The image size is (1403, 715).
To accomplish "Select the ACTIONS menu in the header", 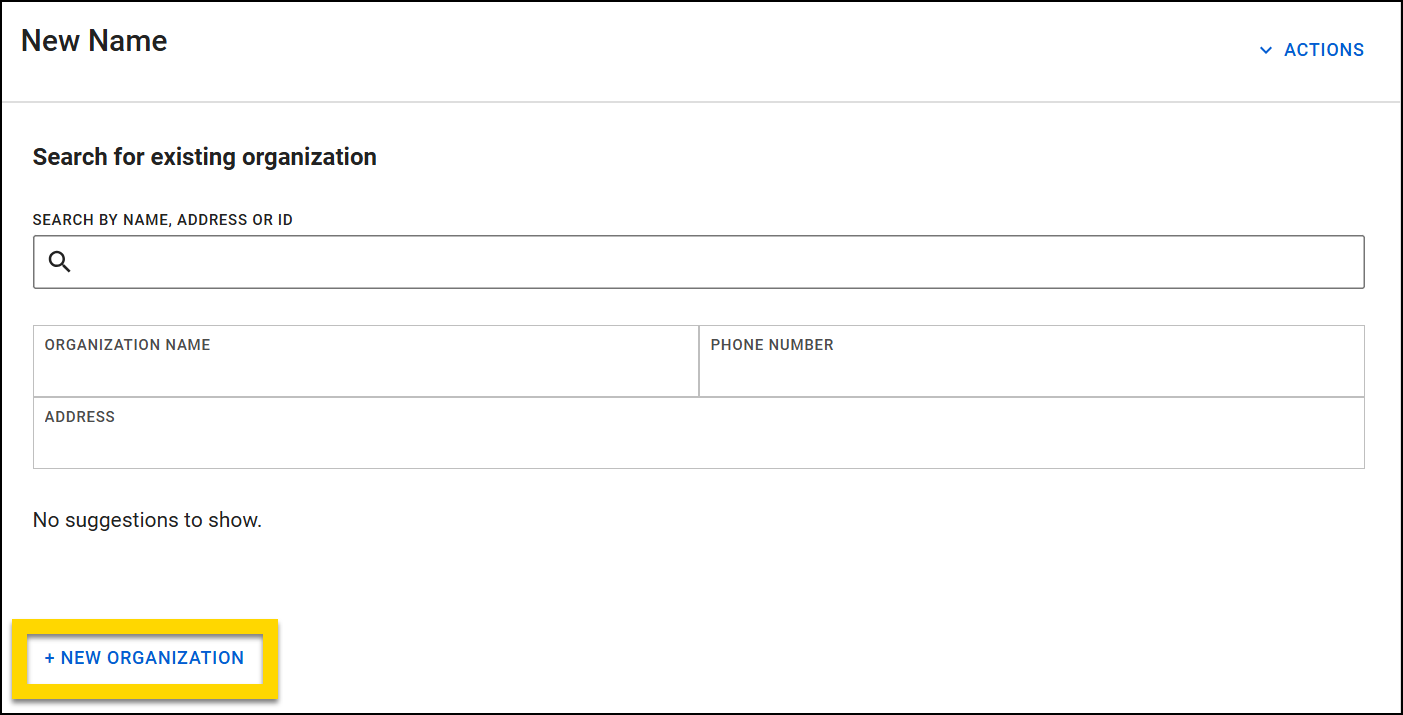I will click(1324, 49).
